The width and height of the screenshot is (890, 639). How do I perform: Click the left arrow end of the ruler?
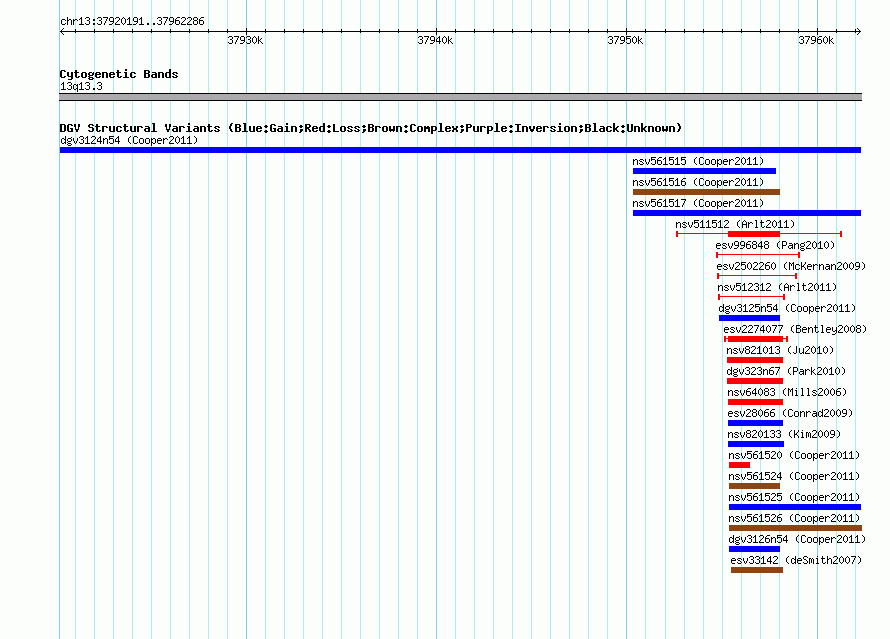[62, 32]
